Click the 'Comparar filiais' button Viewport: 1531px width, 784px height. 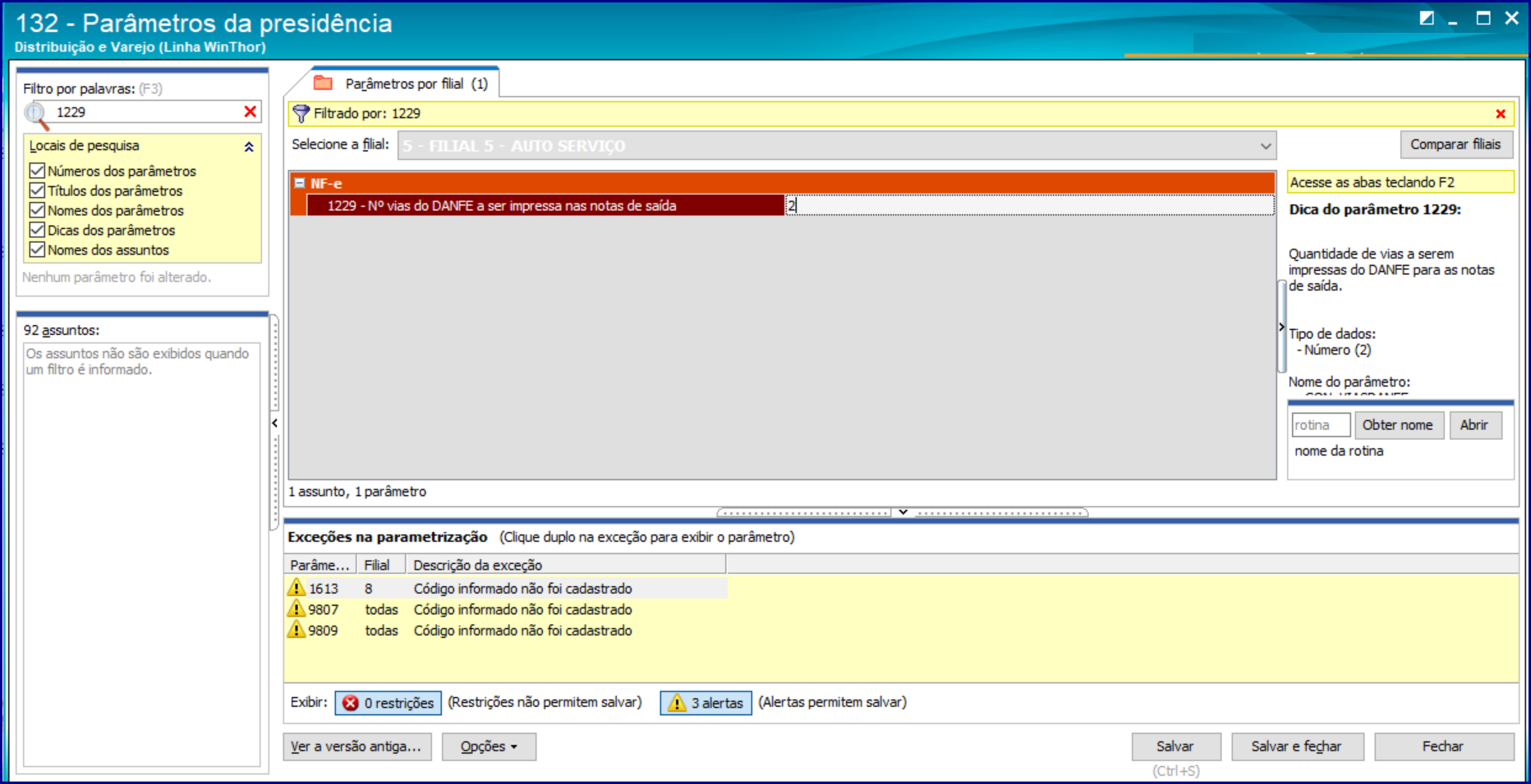pos(1455,144)
